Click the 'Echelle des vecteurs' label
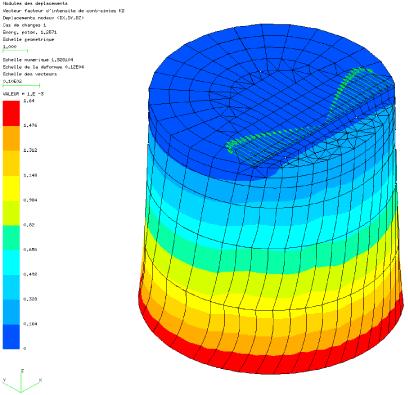The height and width of the screenshot is (395, 408). (x=30, y=74)
